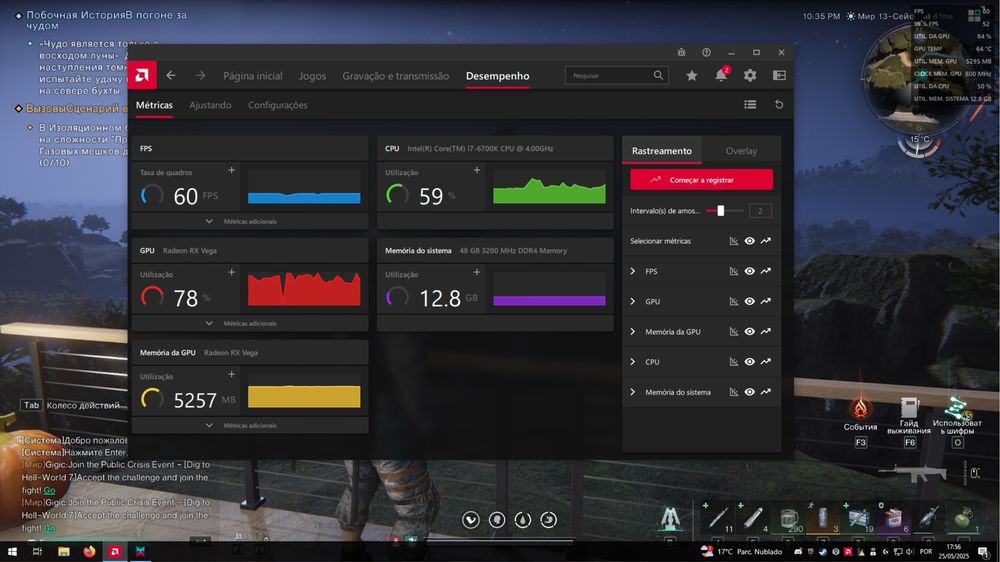Screen dimensions: 1000x562
Task: Click the События F3 game button
Action: point(860,421)
